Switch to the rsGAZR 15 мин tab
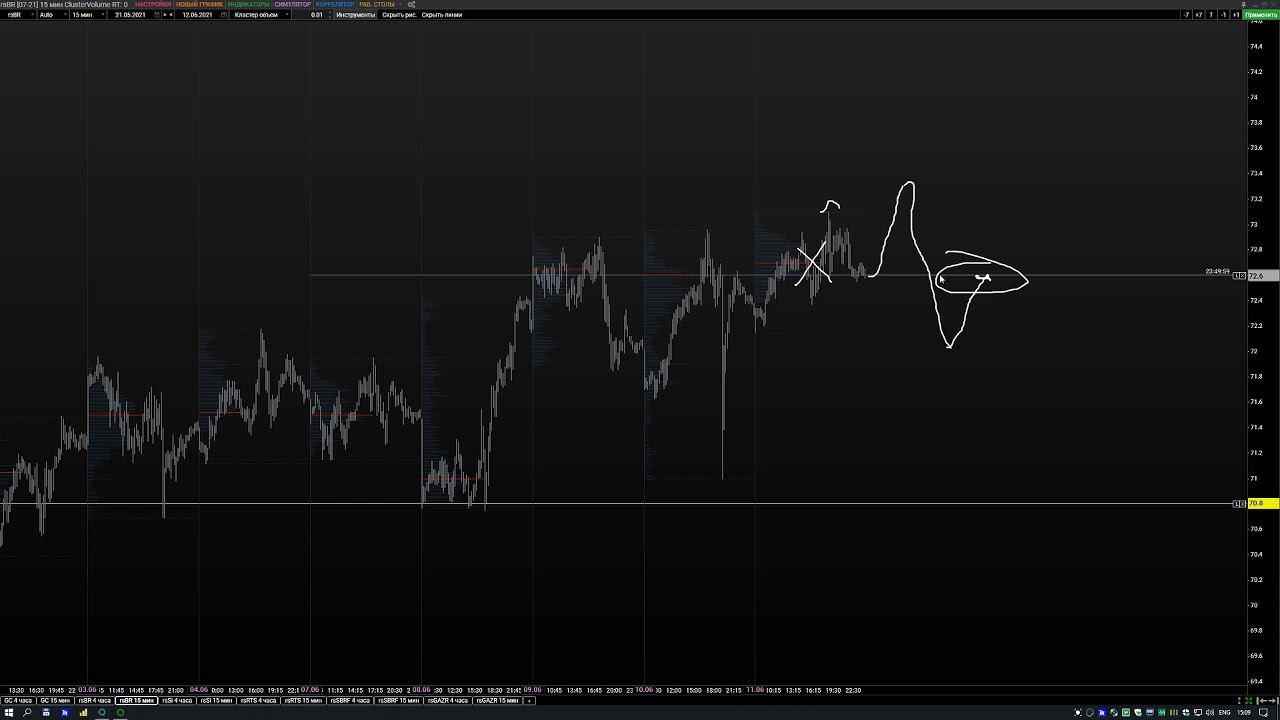Screen dimensions: 1280x720 (x=498, y=700)
